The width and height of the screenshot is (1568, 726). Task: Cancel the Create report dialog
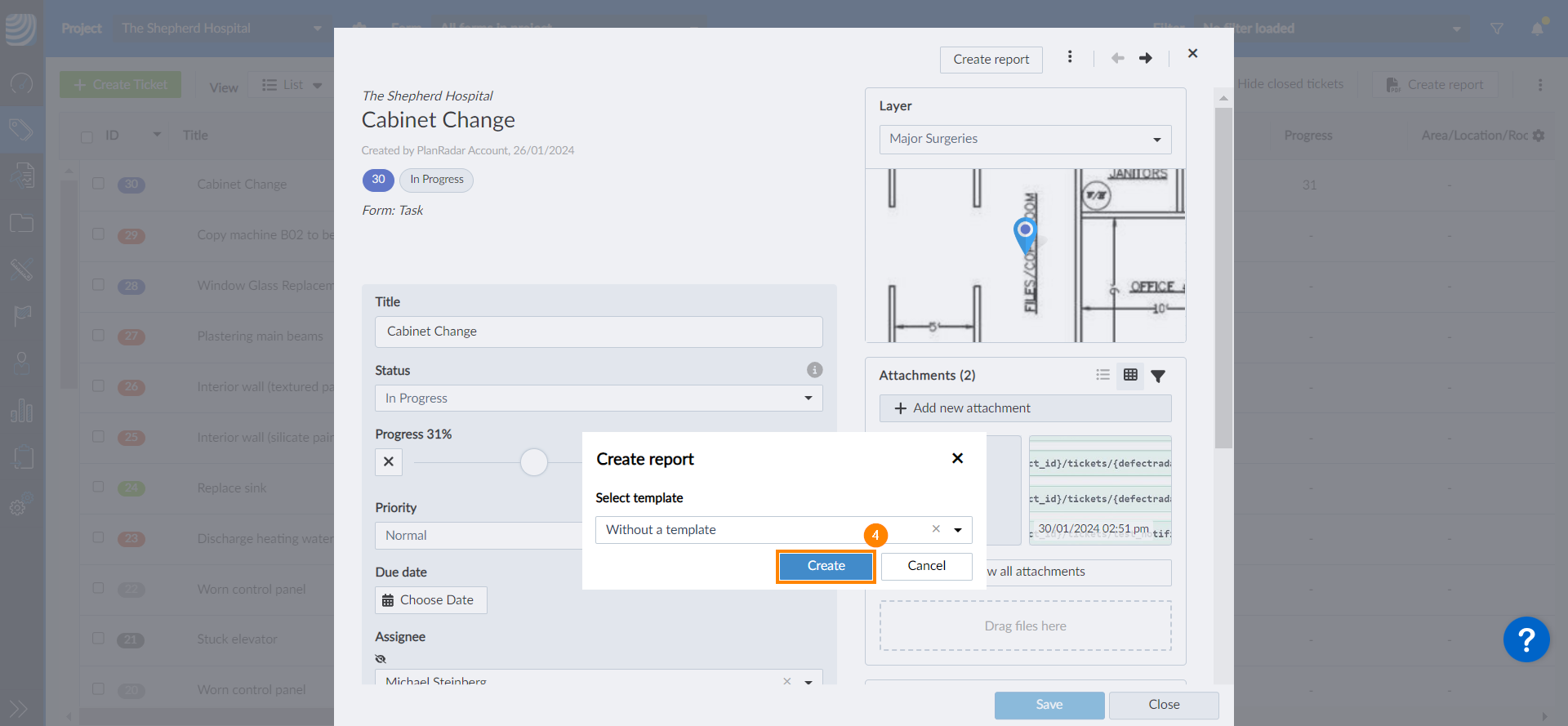tap(926, 566)
